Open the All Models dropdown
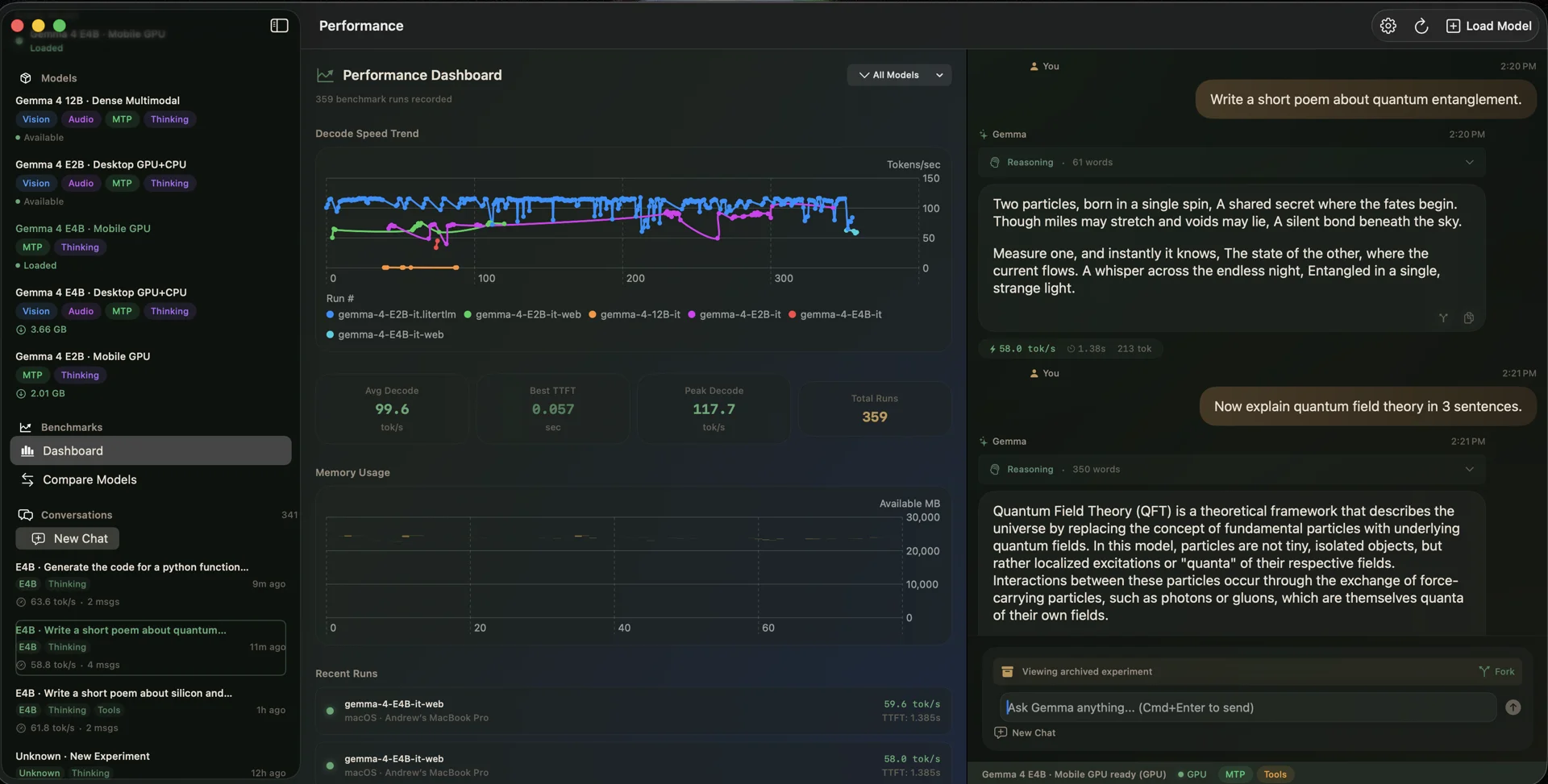The width and height of the screenshot is (1548, 784). pyautogui.click(x=899, y=75)
